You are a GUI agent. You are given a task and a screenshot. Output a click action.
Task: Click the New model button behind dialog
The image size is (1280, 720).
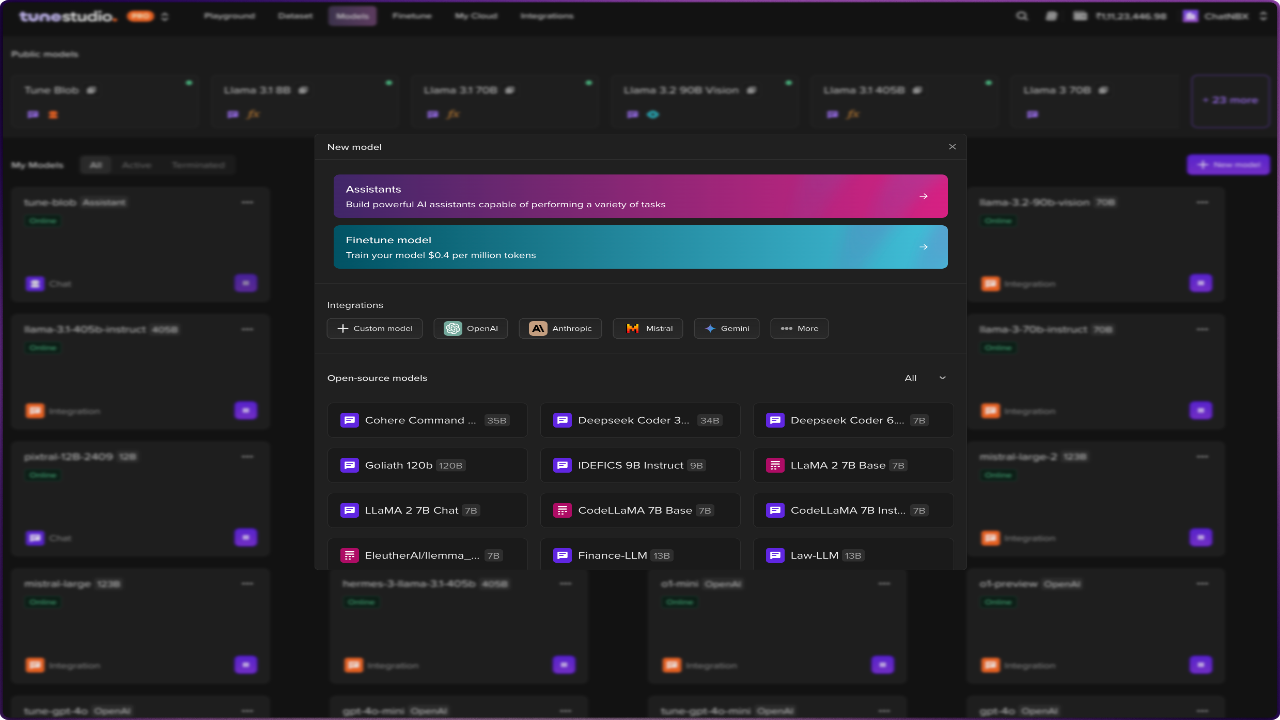1228,164
